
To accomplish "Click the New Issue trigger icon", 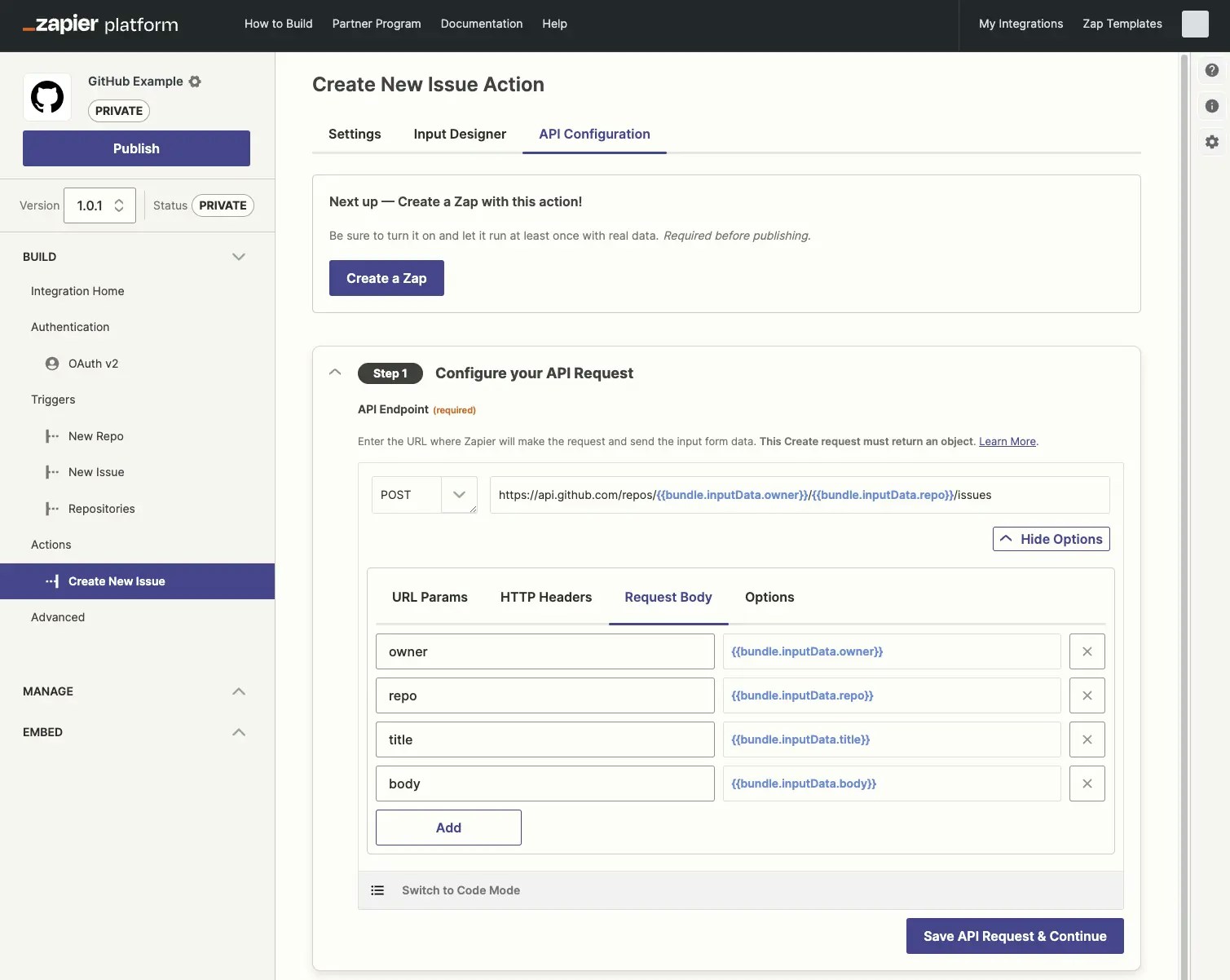I will click(x=52, y=472).
